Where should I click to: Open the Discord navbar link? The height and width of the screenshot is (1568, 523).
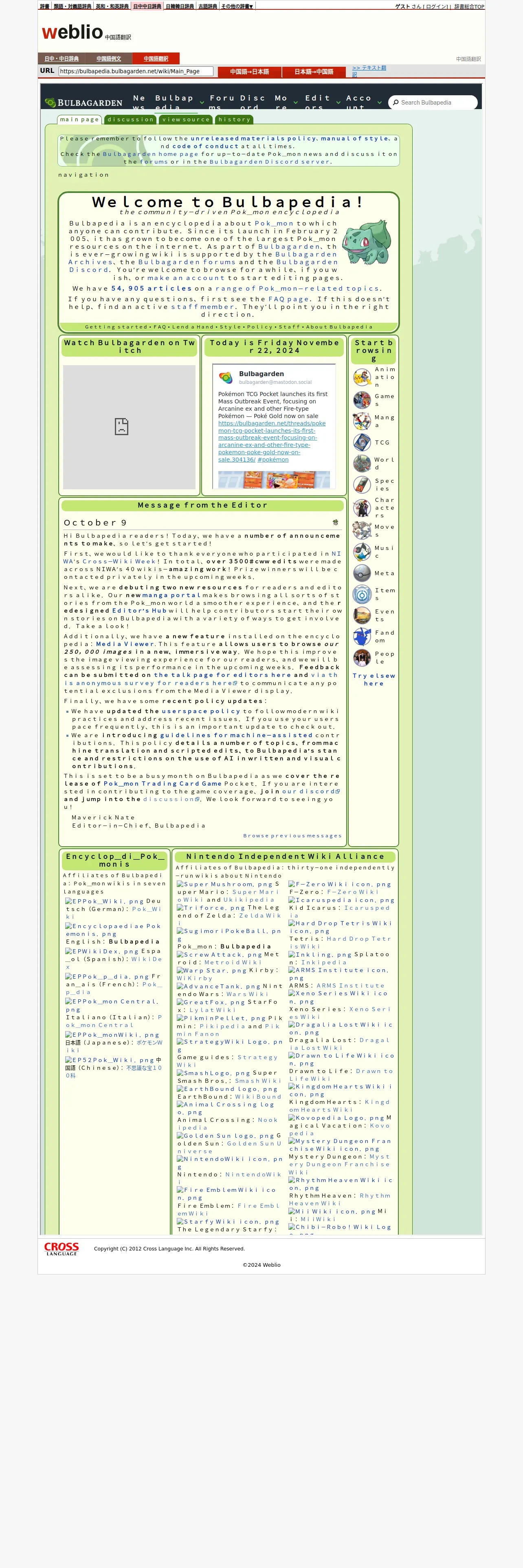click(x=252, y=102)
